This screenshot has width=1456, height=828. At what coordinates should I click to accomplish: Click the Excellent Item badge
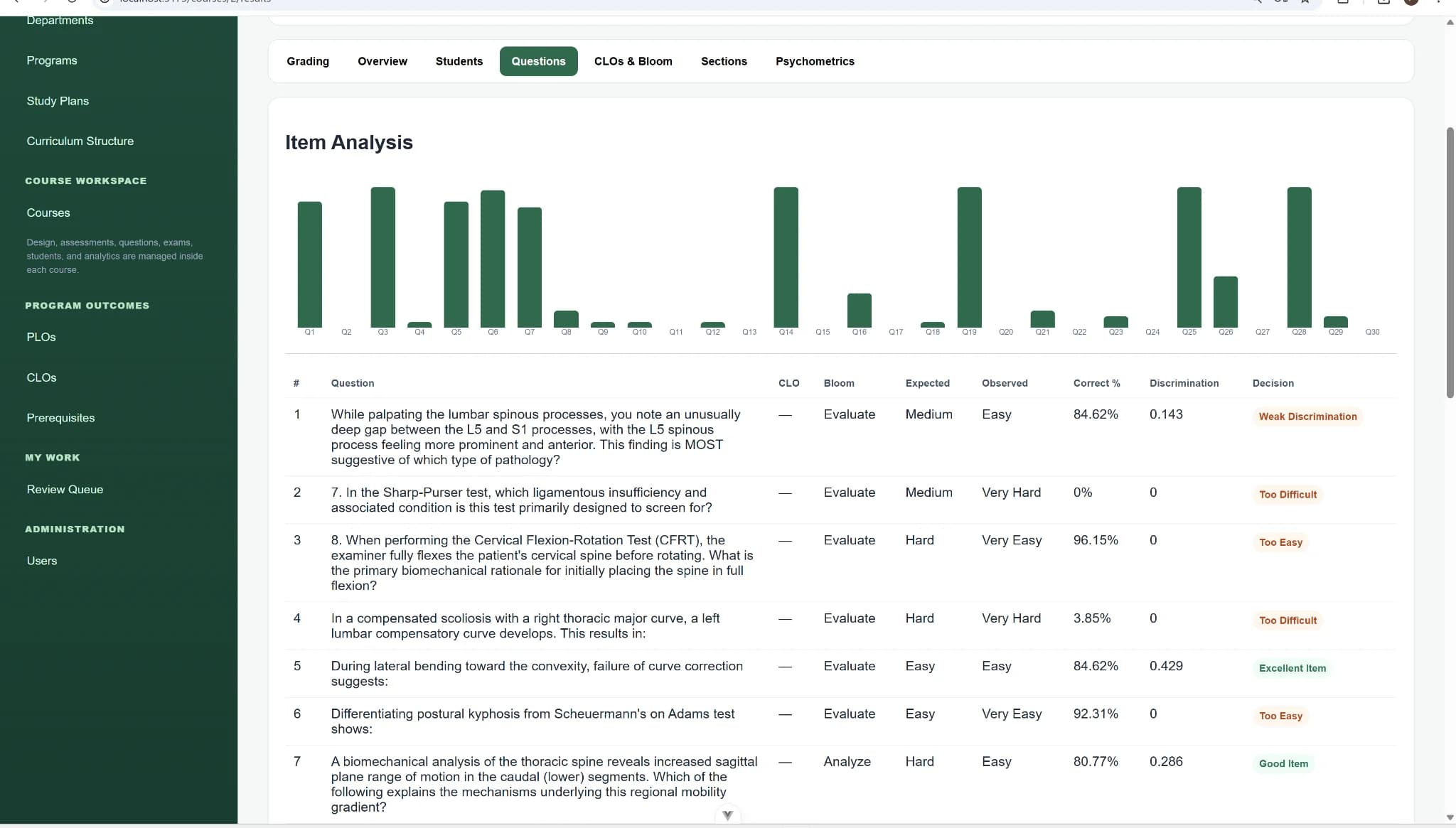coord(1292,668)
